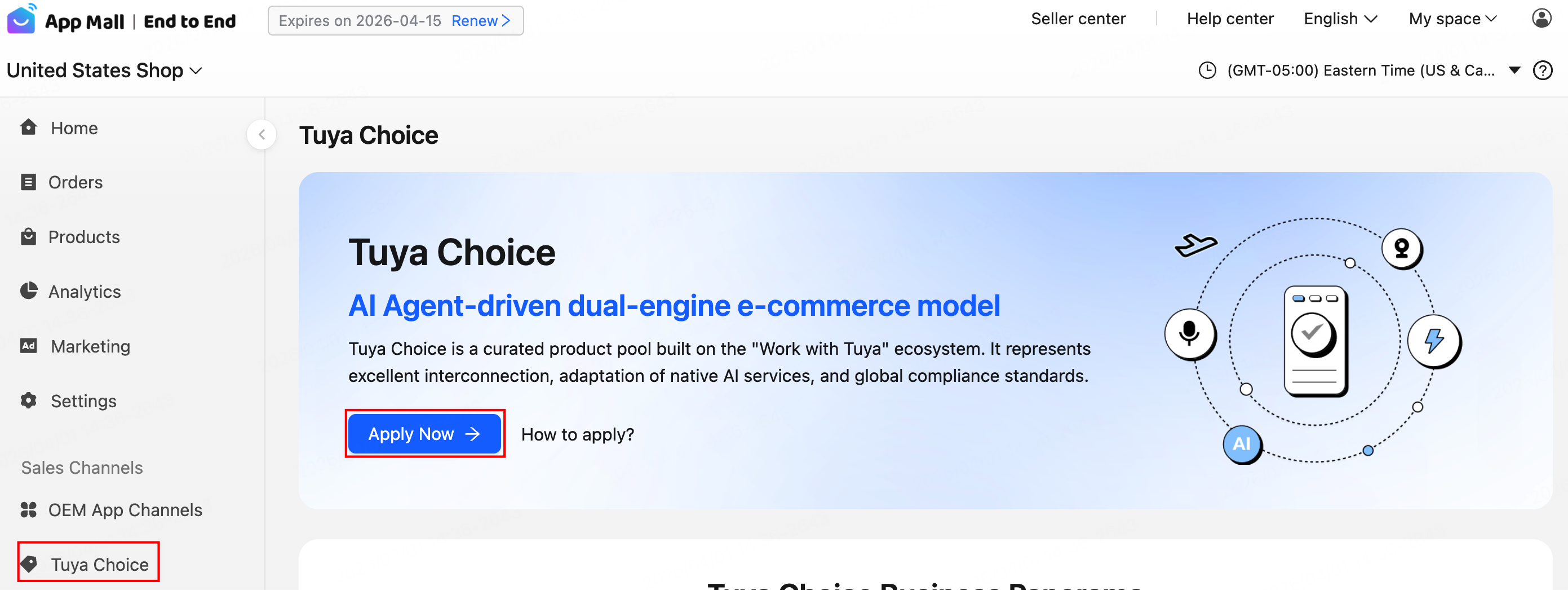Click the Orders list icon
1568x590 pixels.
[x=29, y=182]
